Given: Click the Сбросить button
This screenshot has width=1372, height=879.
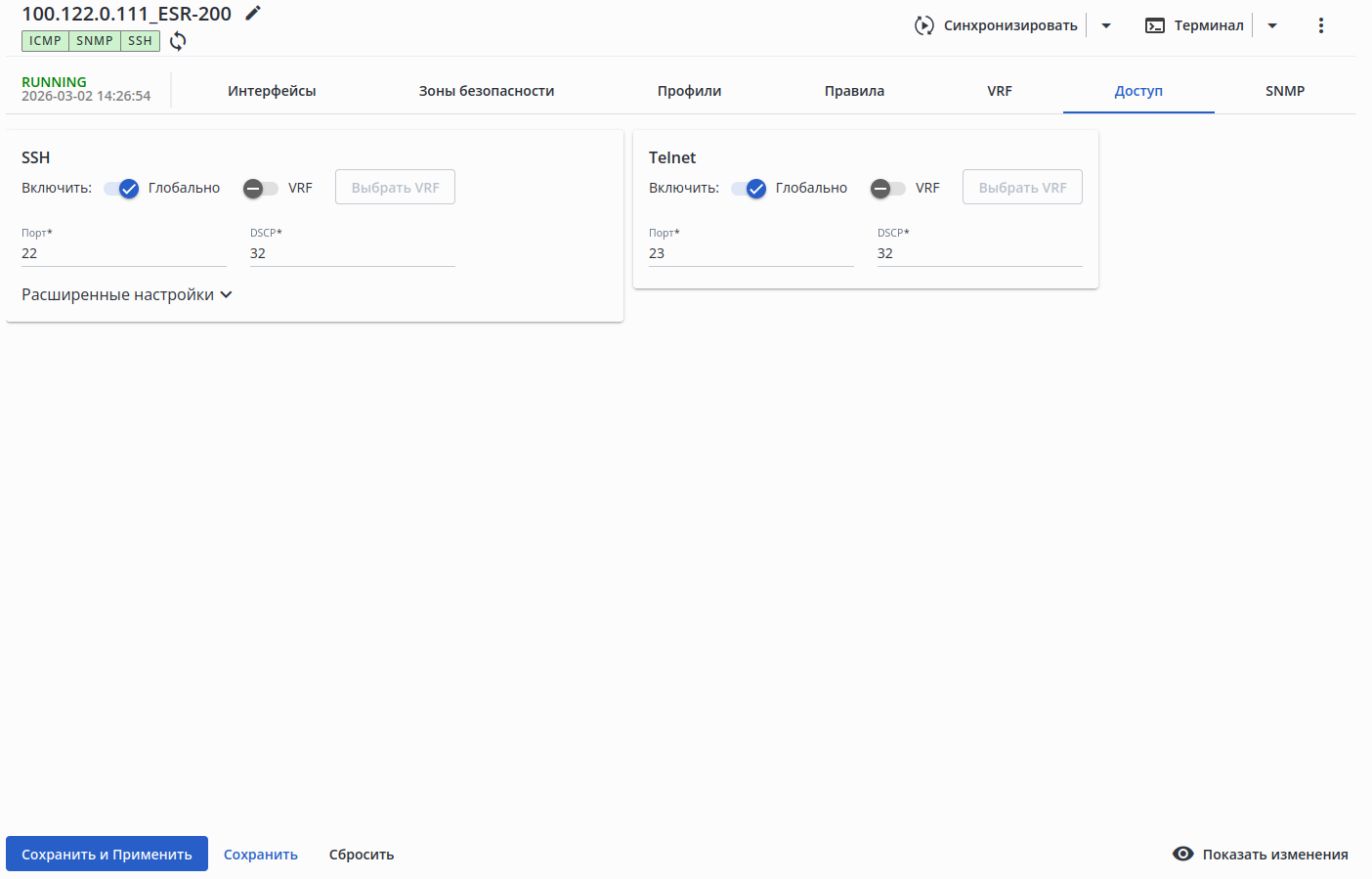Looking at the screenshot, I should (362, 854).
